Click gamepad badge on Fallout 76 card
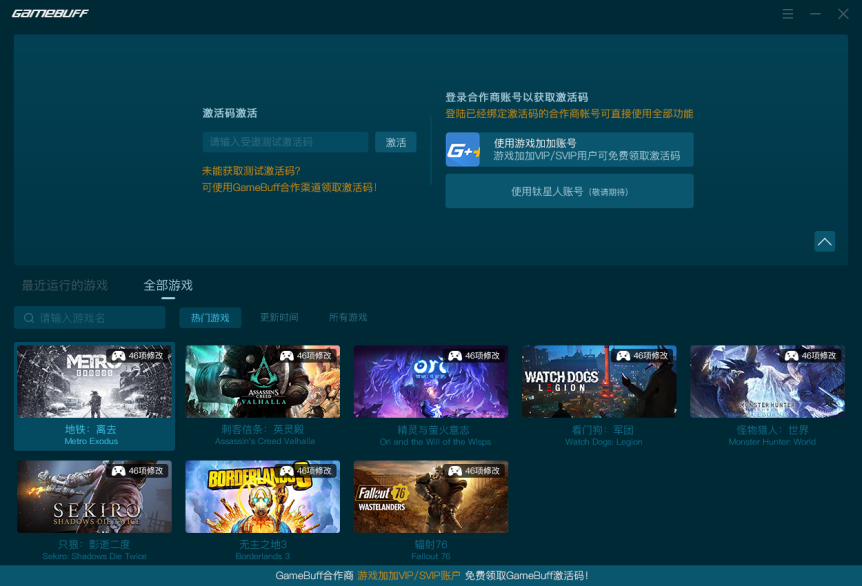Image resolution: width=862 pixels, height=586 pixels. point(474,471)
